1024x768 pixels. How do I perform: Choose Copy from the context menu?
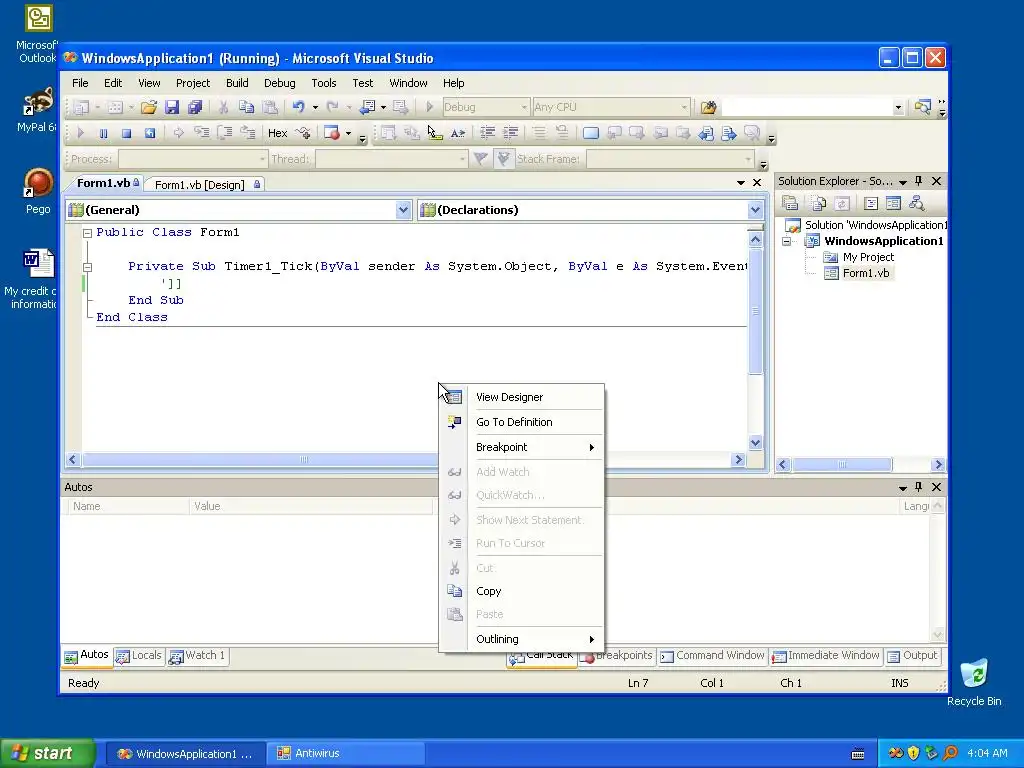(x=522, y=591)
